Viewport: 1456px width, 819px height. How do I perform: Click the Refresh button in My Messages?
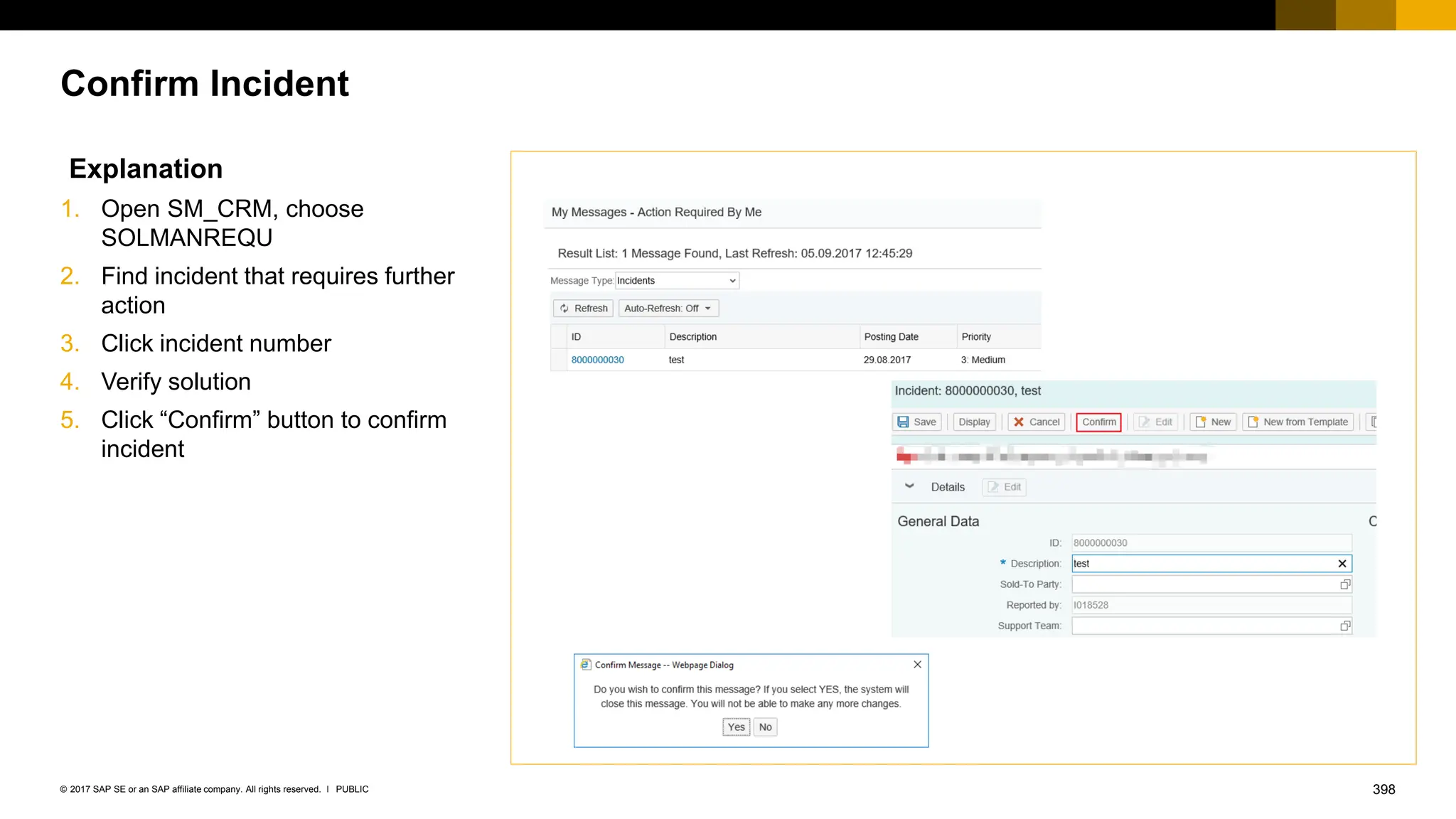(x=583, y=309)
